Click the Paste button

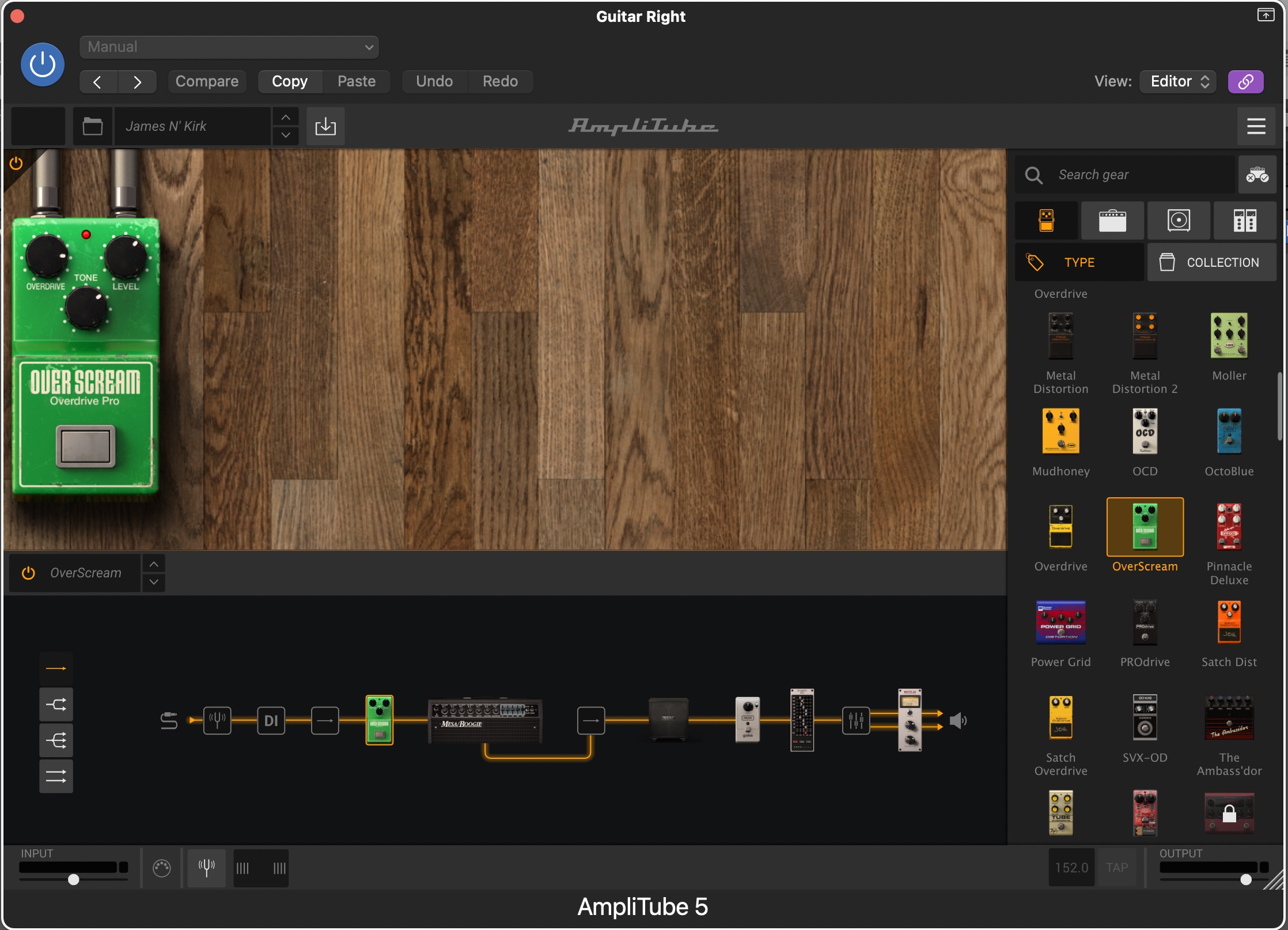[x=357, y=82]
